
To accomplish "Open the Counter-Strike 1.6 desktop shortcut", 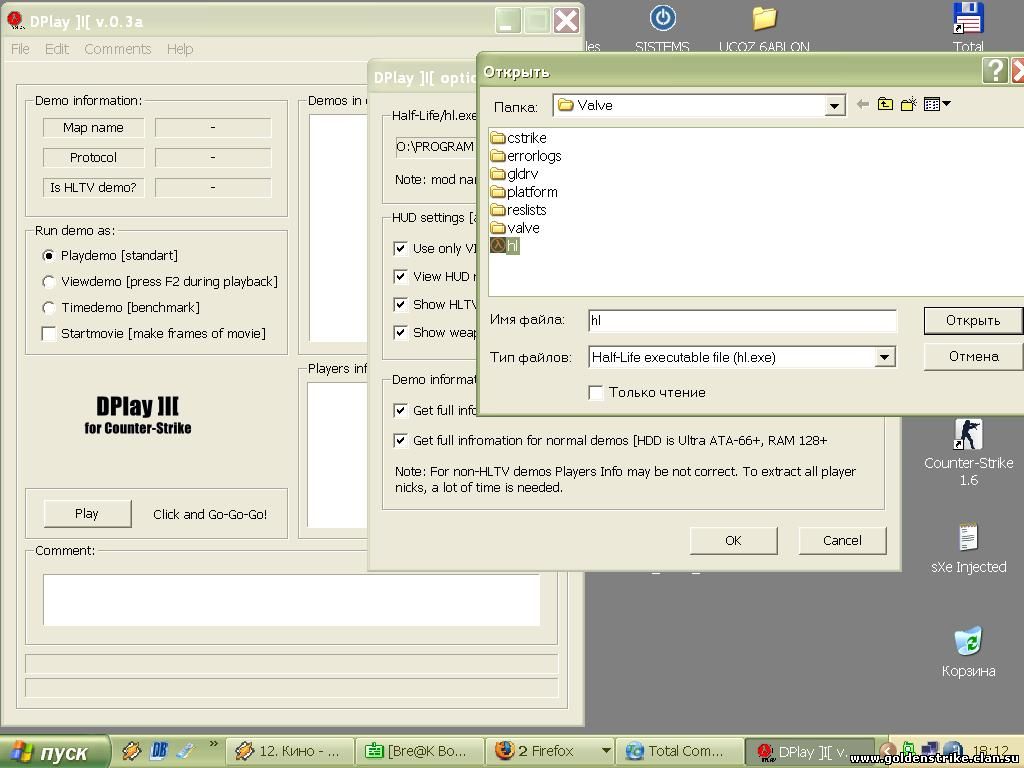I will [968, 434].
